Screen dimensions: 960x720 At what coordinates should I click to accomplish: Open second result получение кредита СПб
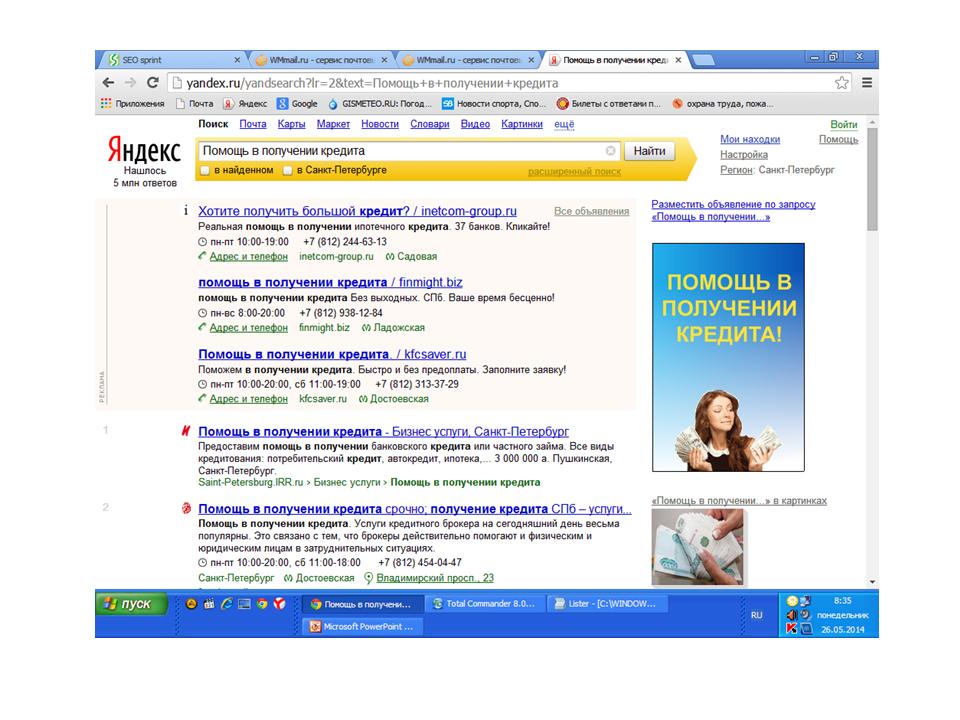tap(414, 509)
